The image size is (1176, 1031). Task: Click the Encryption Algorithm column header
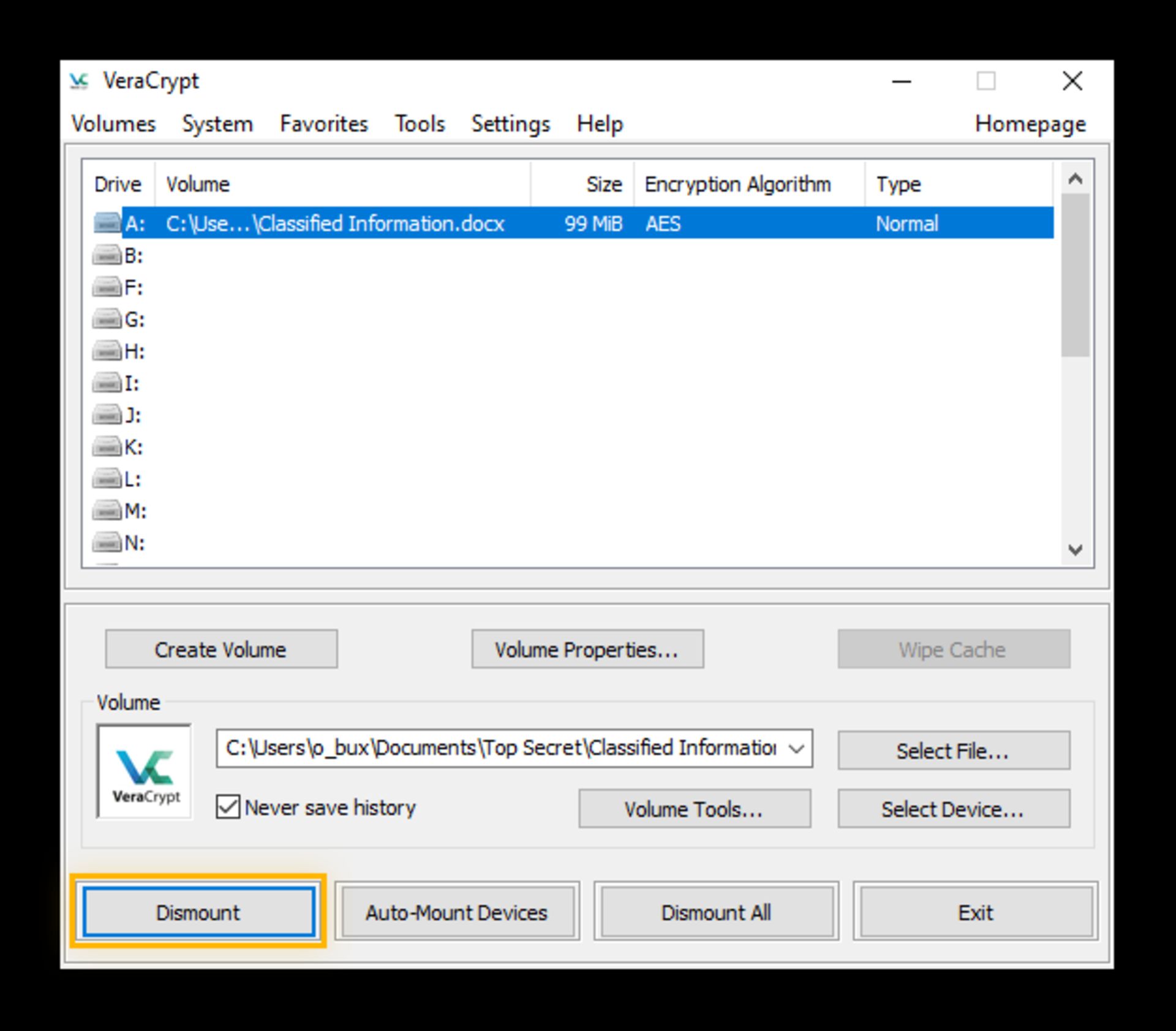point(750,184)
